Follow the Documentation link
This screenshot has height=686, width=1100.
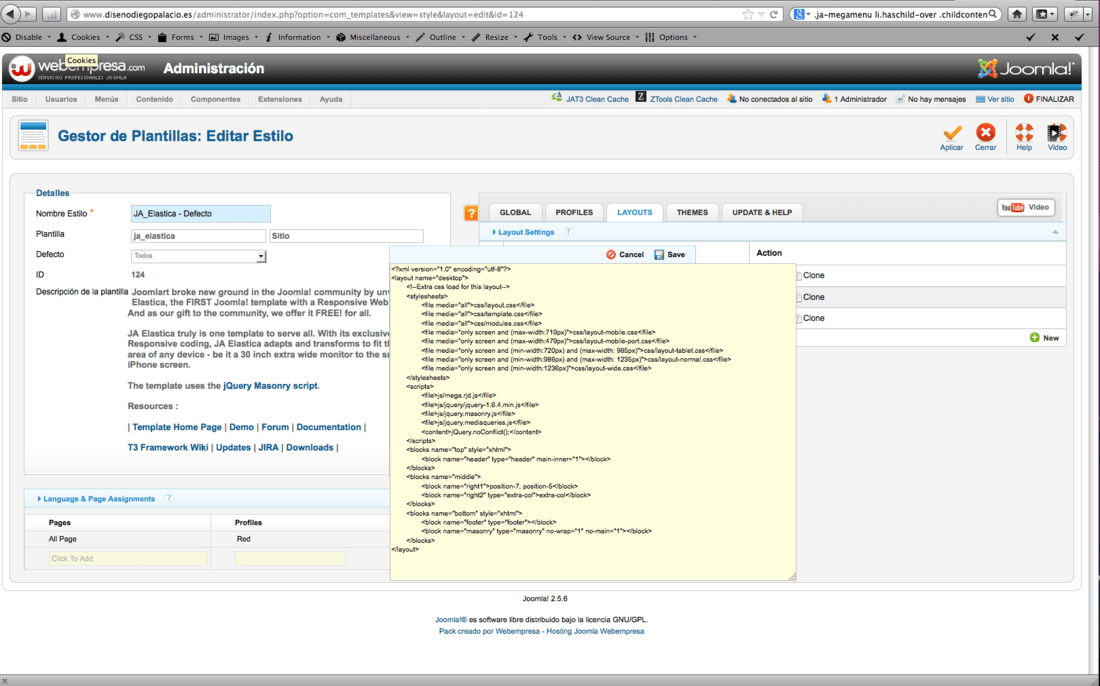coord(328,427)
